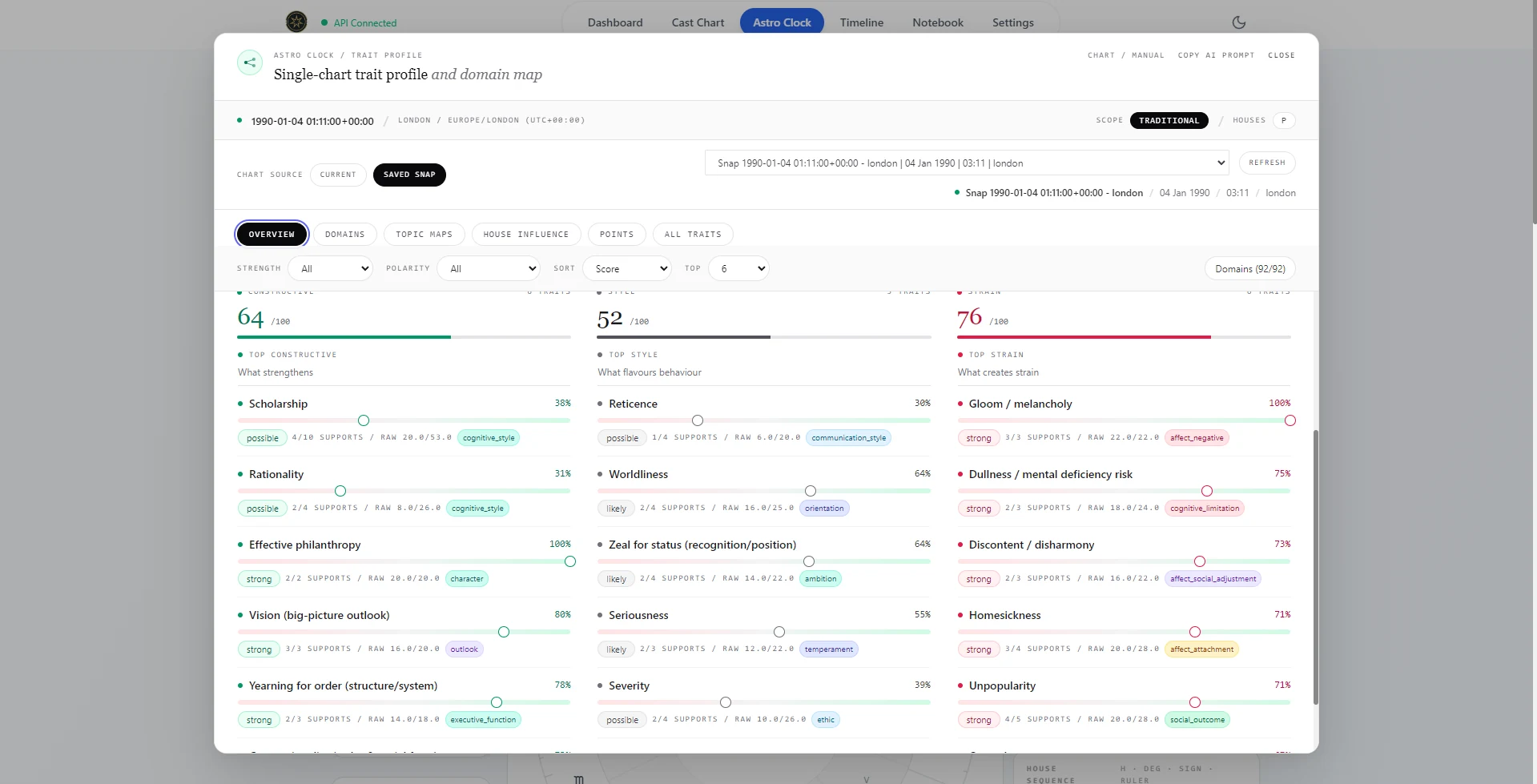Image resolution: width=1537 pixels, height=784 pixels.
Task: Select the Saved Snap chart source
Action: point(409,175)
